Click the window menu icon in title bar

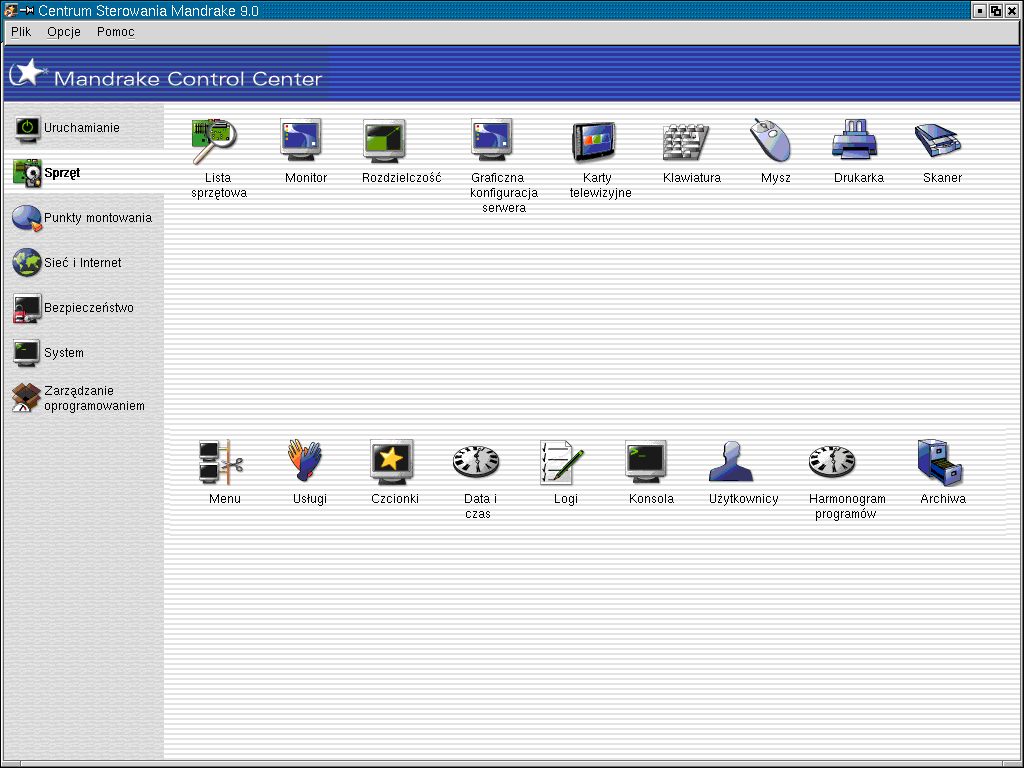tap(10, 10)
